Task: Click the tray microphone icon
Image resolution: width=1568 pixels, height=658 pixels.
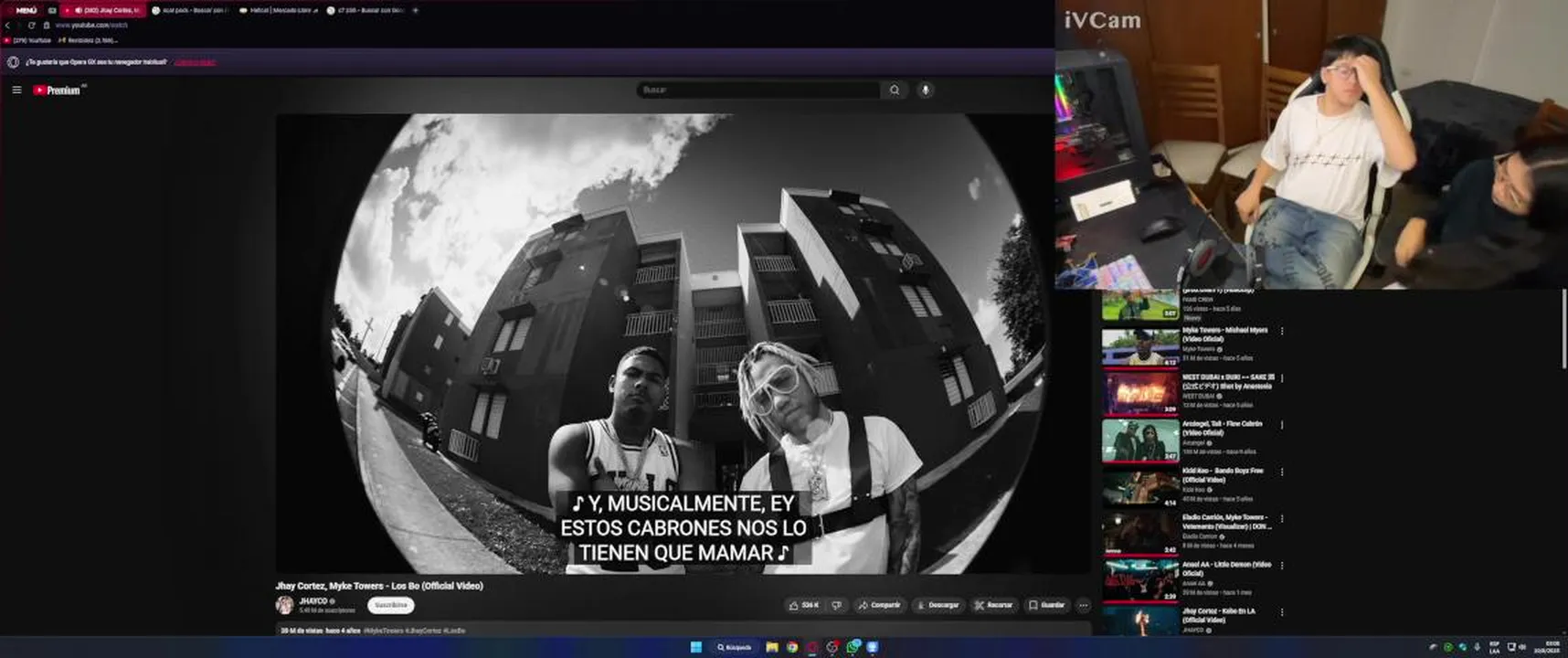Action: click(1478, 647)
